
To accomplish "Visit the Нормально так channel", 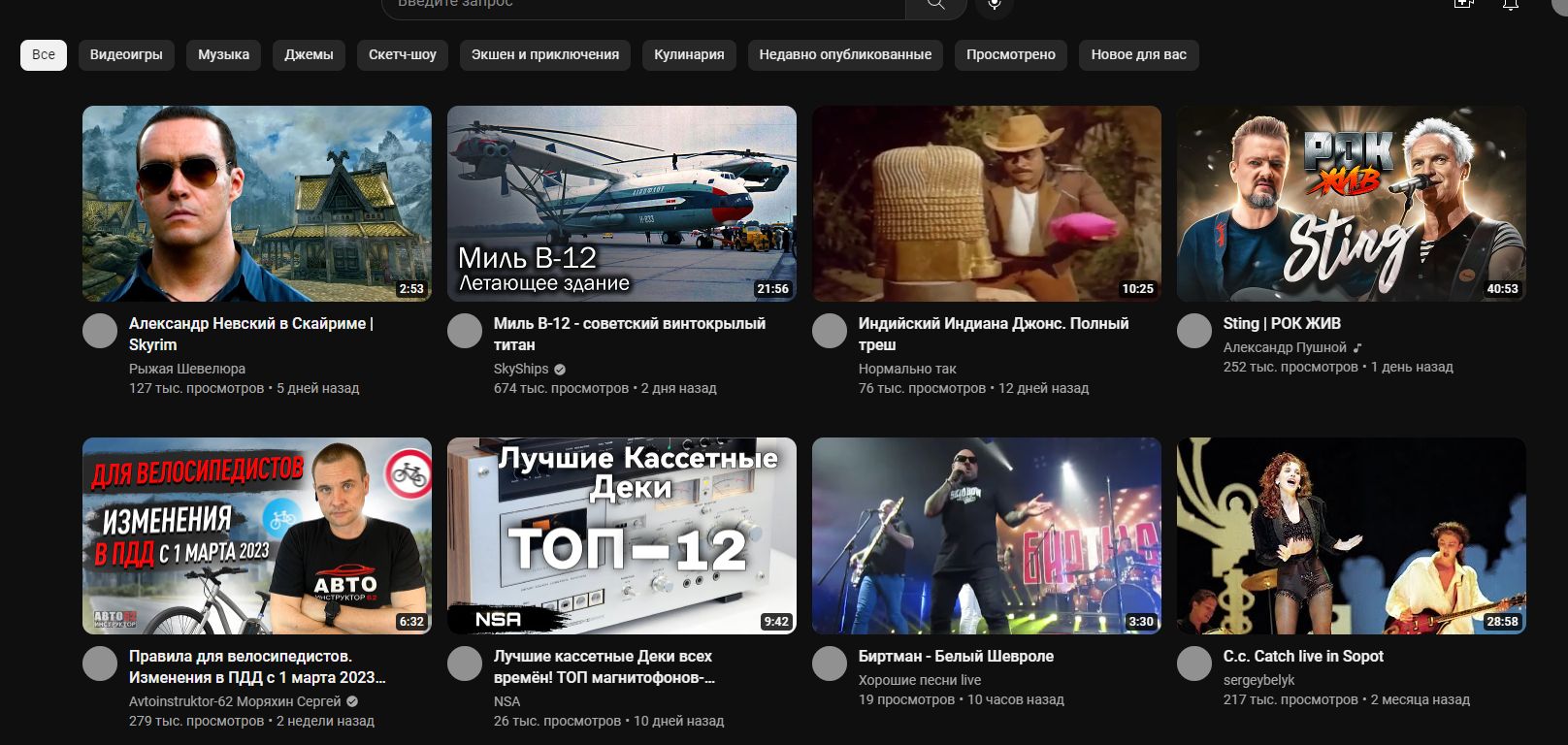I will coord(907,369).
